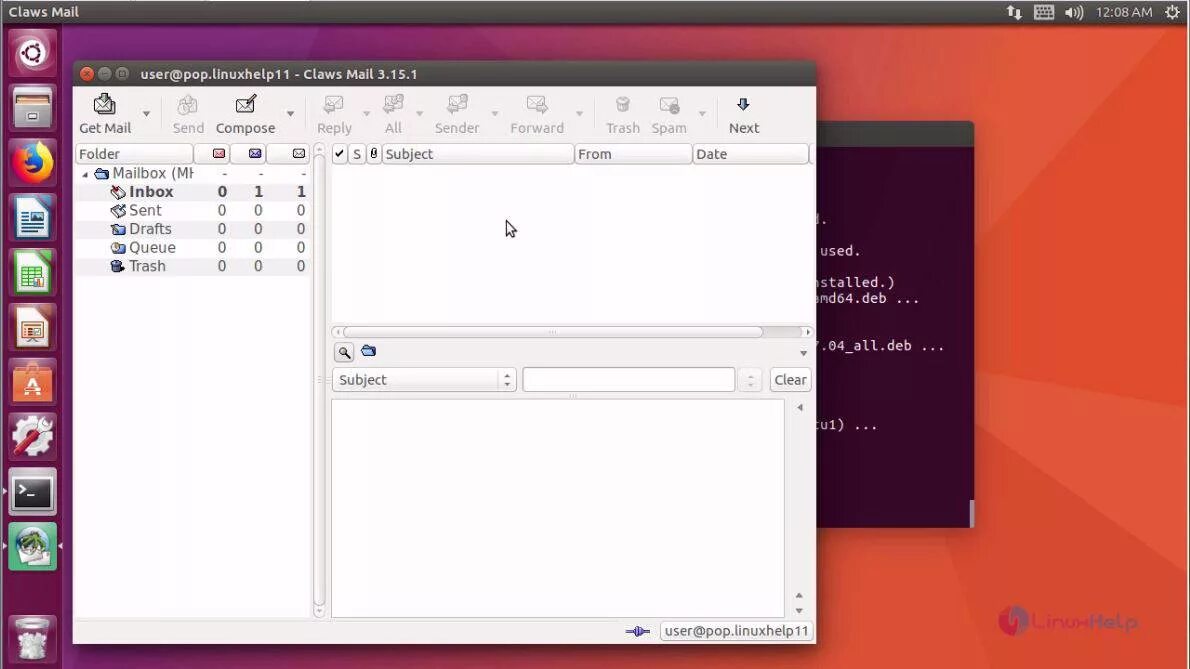Image resolution: width=1190 pixels, height=669 pixels.
Task: Open LibreOffice Impress from dock
Action: click(x=32, y=328)
